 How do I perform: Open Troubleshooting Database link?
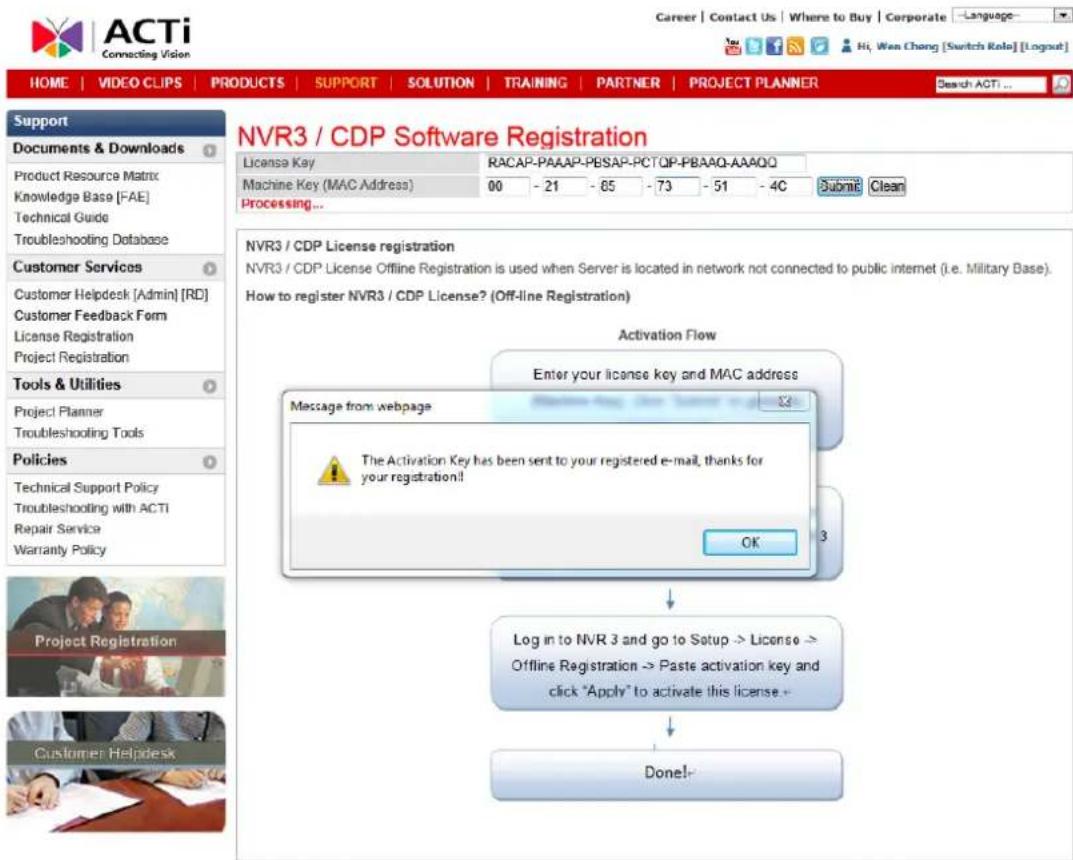pos(91,240)
